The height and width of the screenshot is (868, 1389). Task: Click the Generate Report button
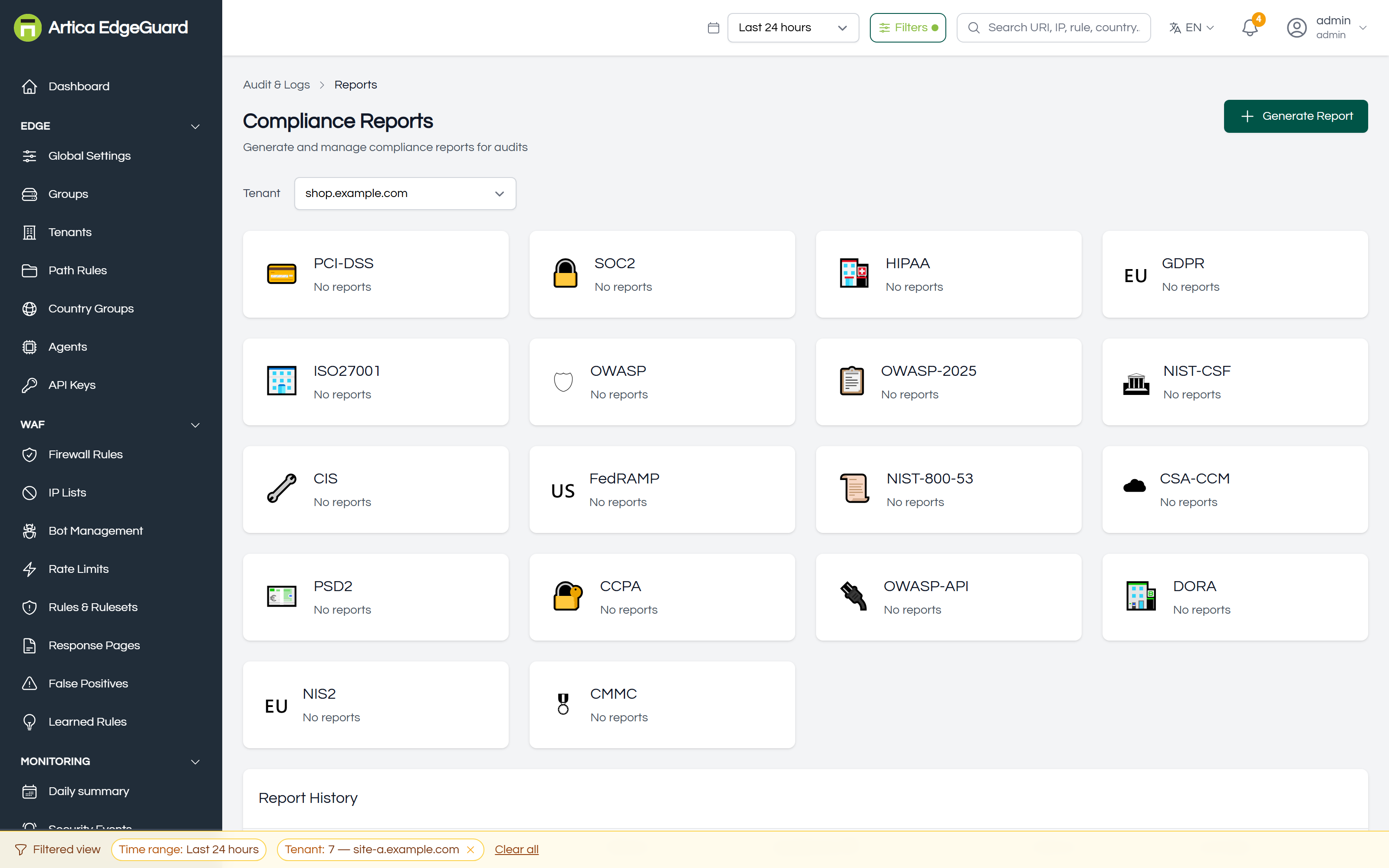pos(1295,116)
